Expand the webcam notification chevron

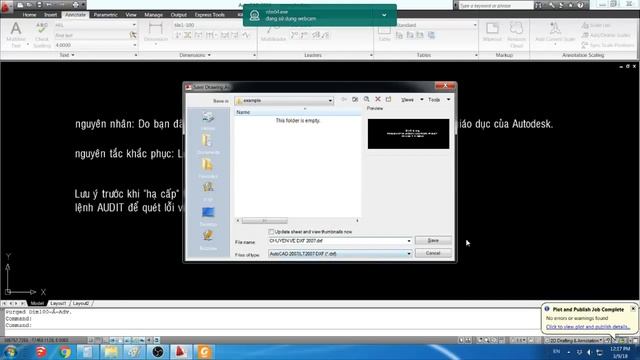(384, 15)
